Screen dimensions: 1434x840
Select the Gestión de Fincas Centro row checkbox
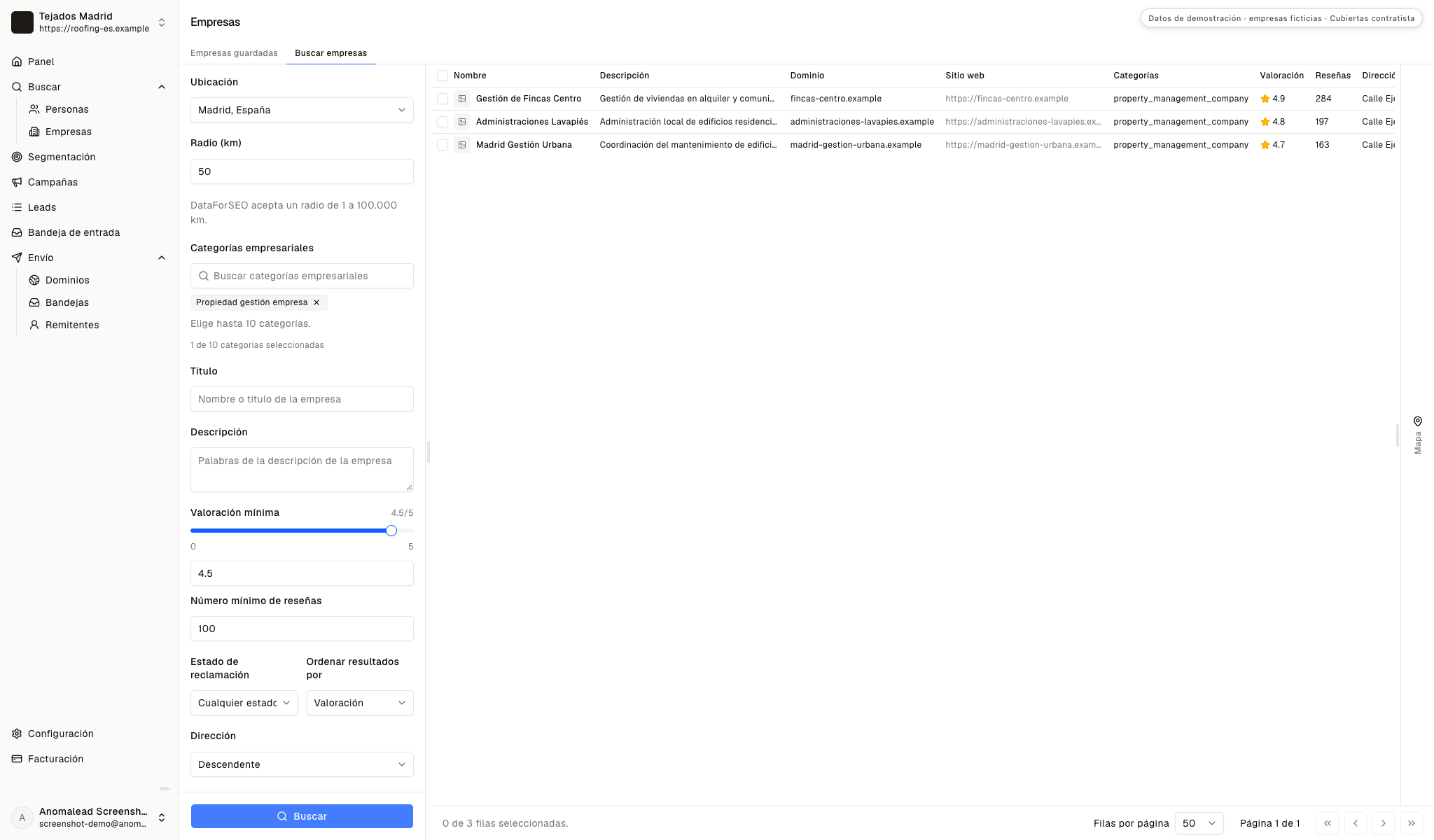[443, 99]
